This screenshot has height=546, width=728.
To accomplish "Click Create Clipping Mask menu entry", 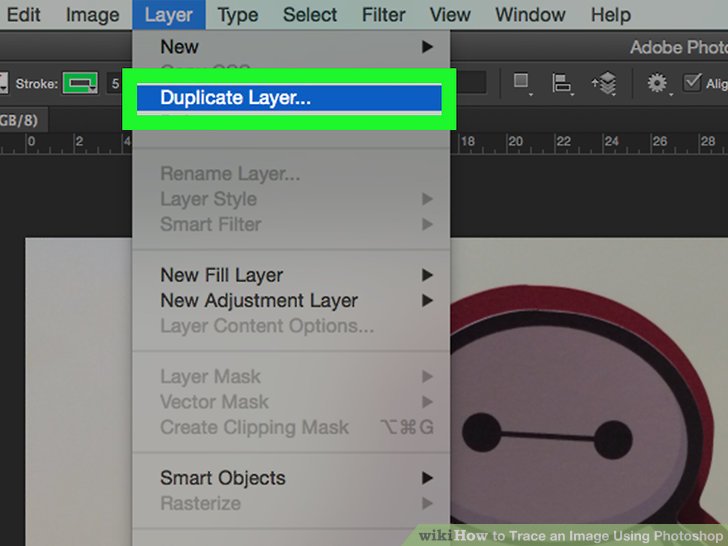I will click(291, 428).
